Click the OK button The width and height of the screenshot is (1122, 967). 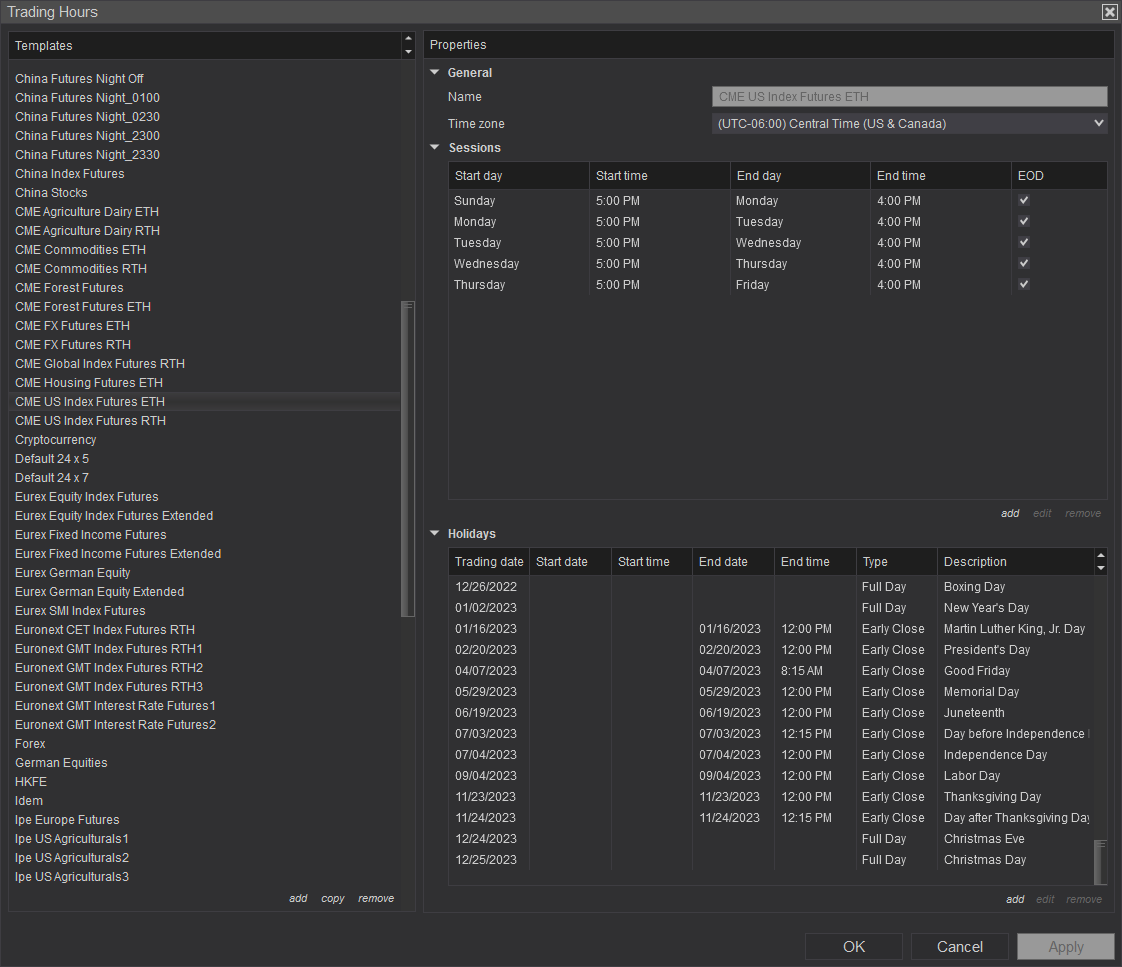coord(853,946)
